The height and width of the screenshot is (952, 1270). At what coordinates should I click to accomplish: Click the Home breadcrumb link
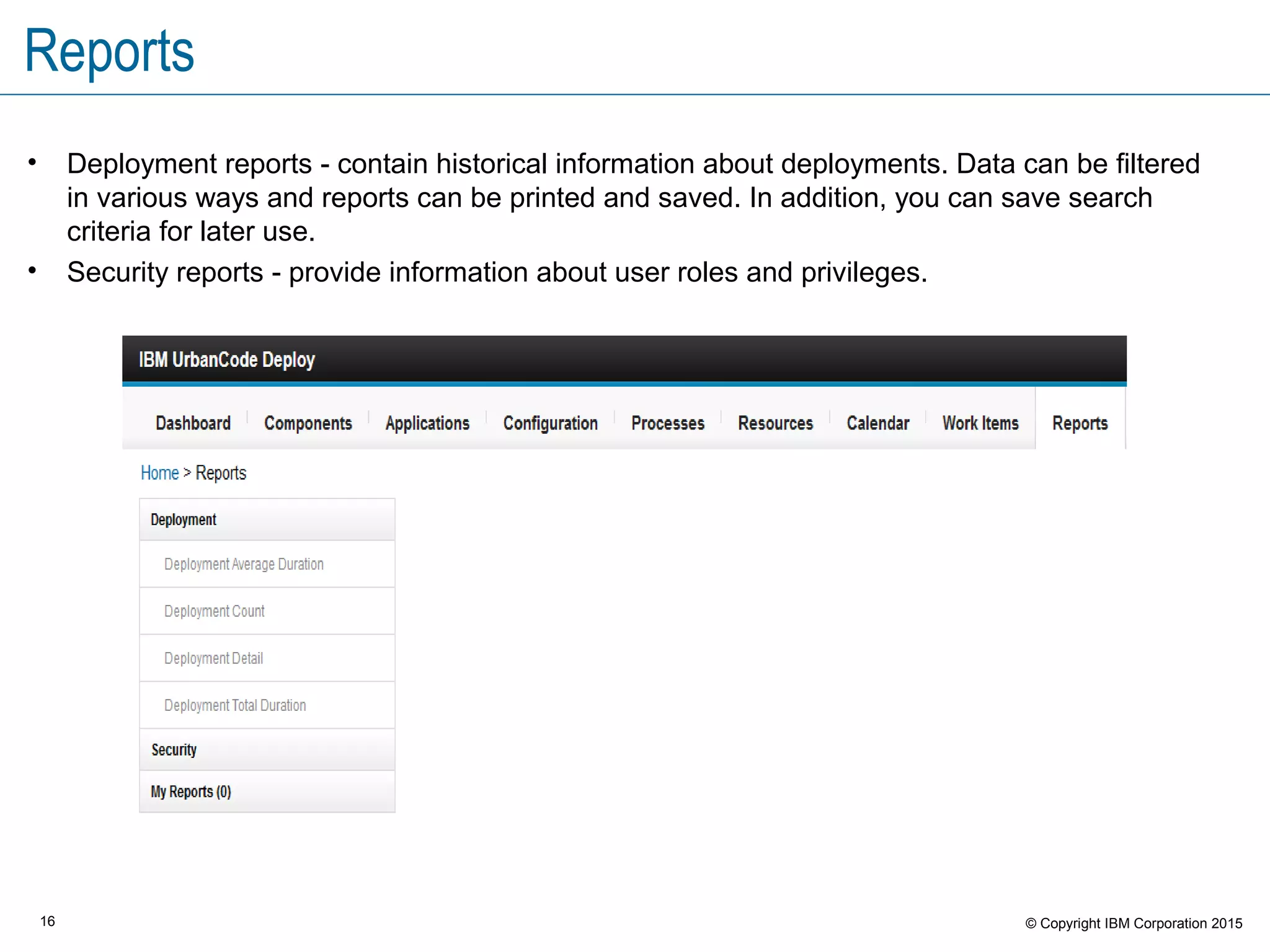(159, 473)
